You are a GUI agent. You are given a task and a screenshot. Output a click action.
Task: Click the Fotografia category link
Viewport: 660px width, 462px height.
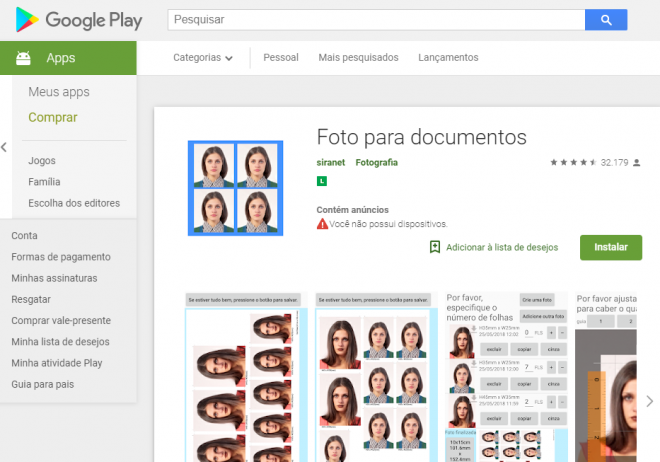[x=376, y=162]
